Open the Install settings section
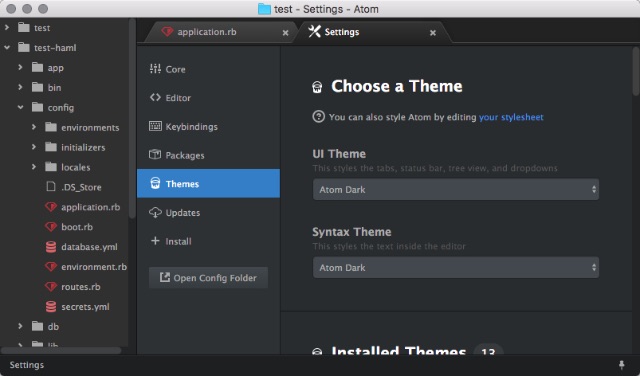 click(208, 241)
